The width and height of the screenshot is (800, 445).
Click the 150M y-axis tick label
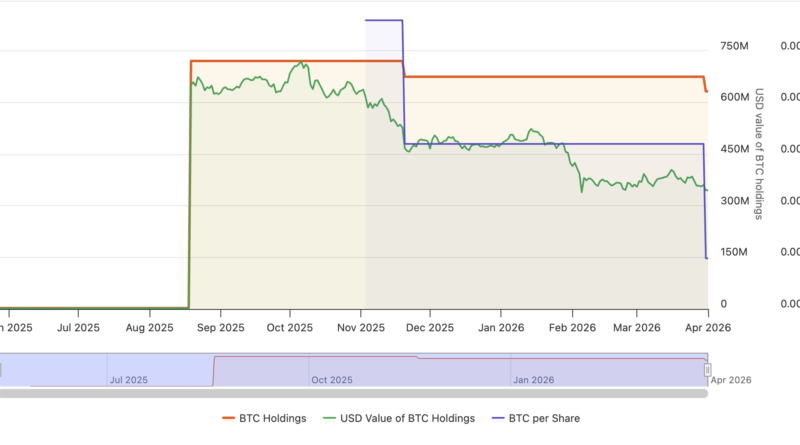pyautogui.click(x=734, y=252)
